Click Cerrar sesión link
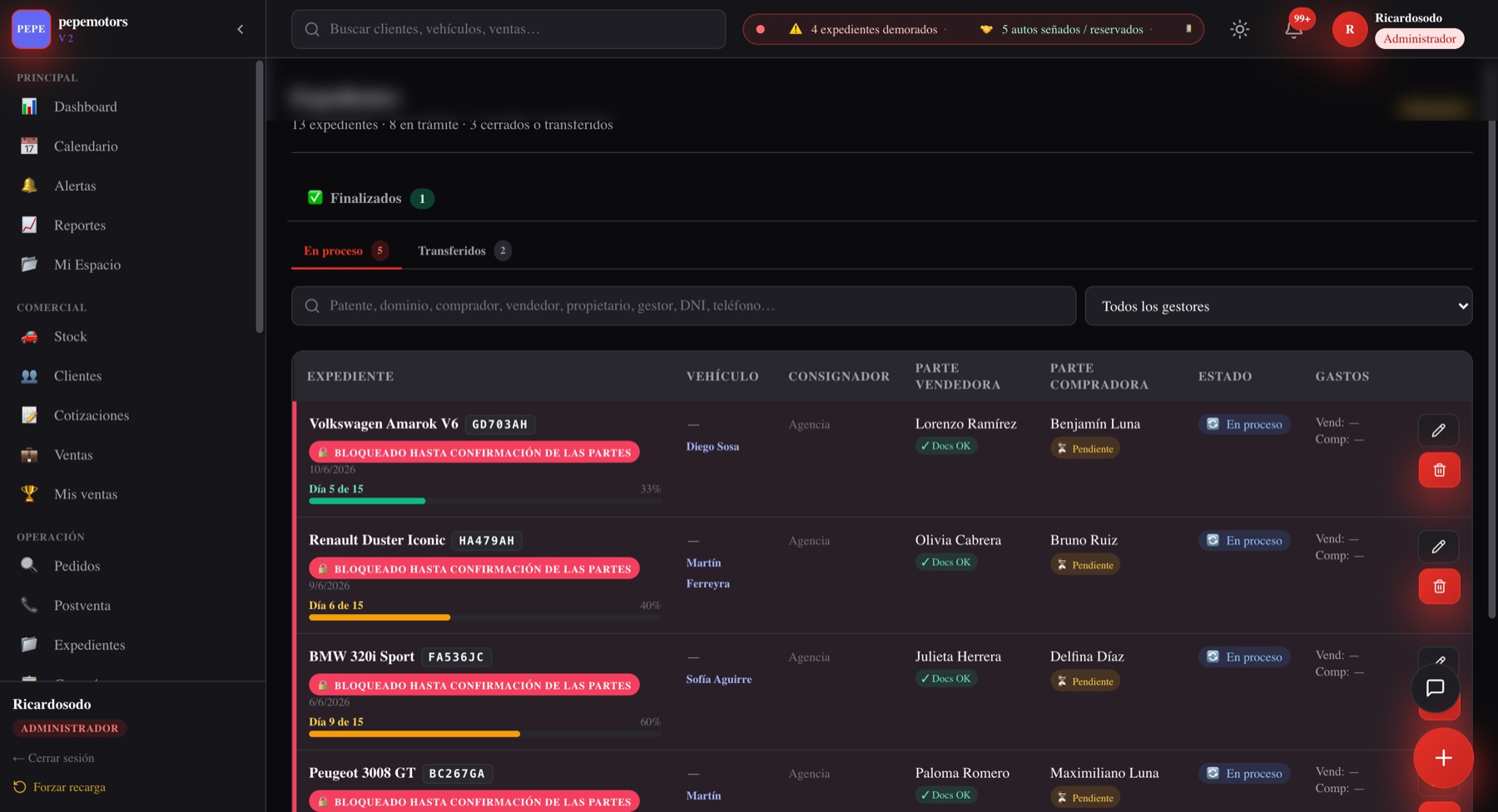 53,758
